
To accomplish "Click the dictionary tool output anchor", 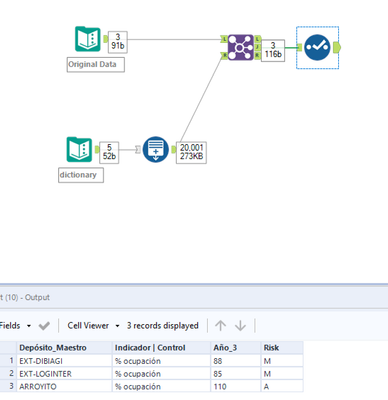I will coord(97,149).
